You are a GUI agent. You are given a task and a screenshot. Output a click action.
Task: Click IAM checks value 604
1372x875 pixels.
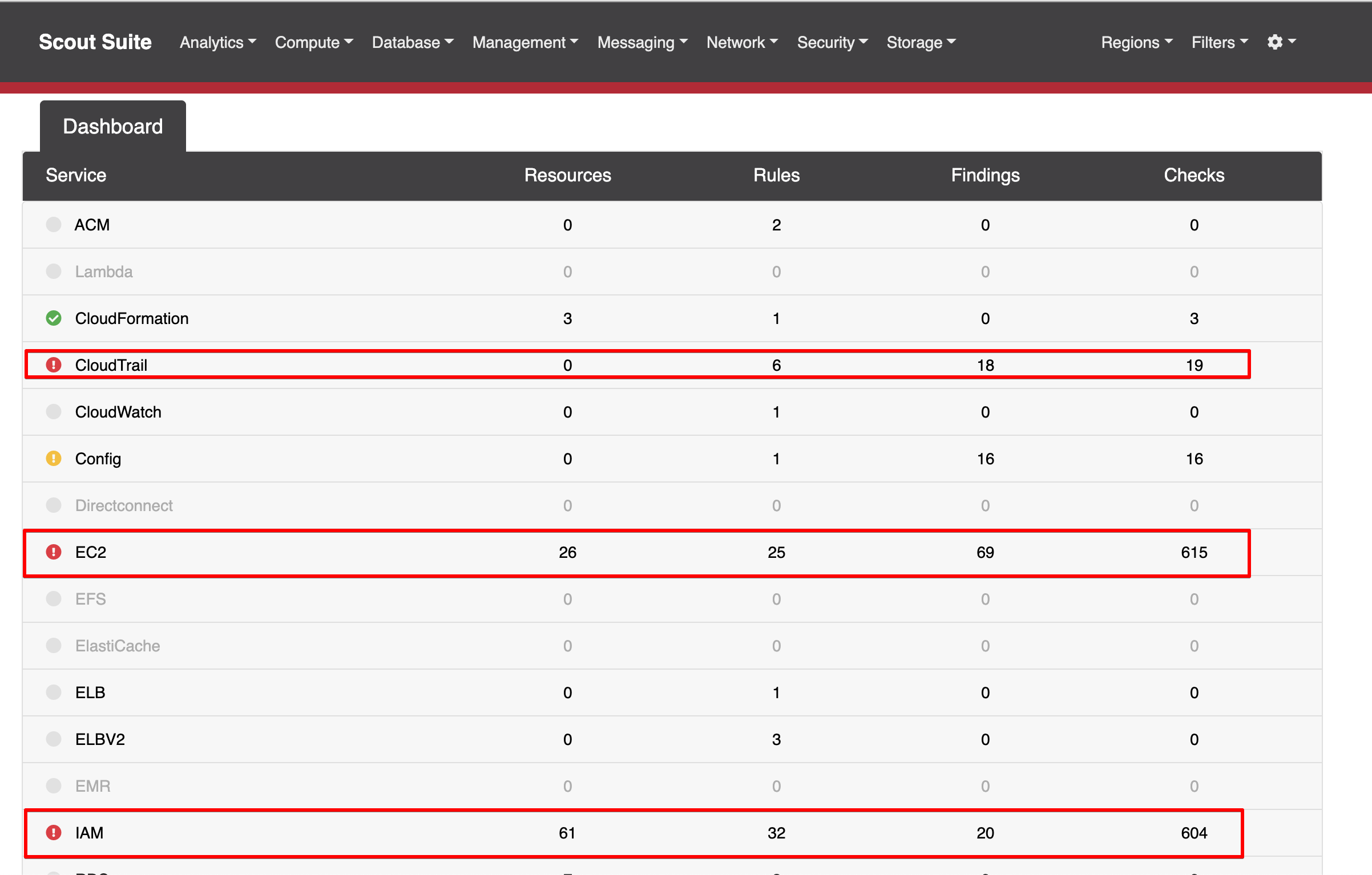1194,833
